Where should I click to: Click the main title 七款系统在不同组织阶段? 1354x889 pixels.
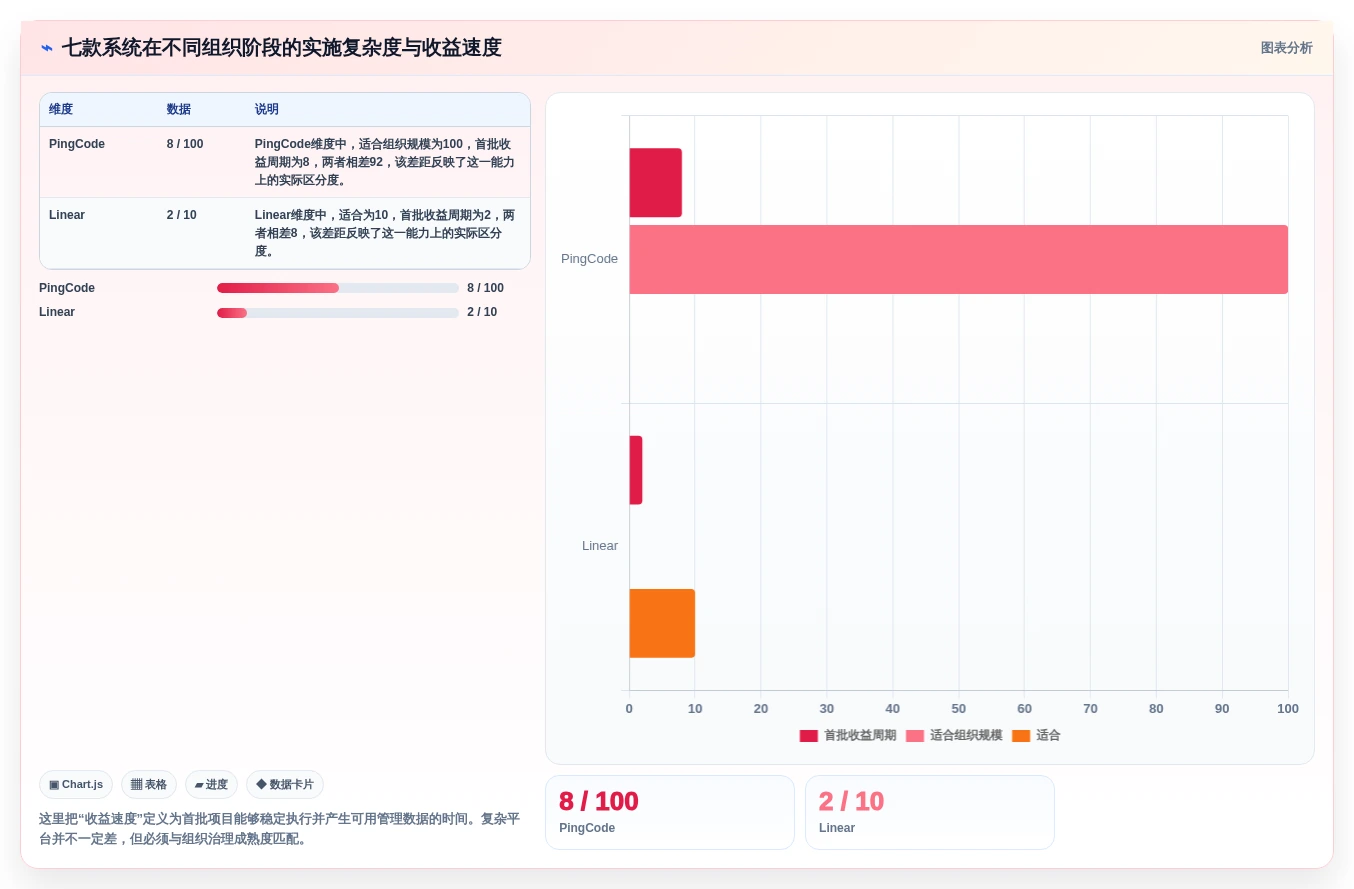[x=281, y=48]
